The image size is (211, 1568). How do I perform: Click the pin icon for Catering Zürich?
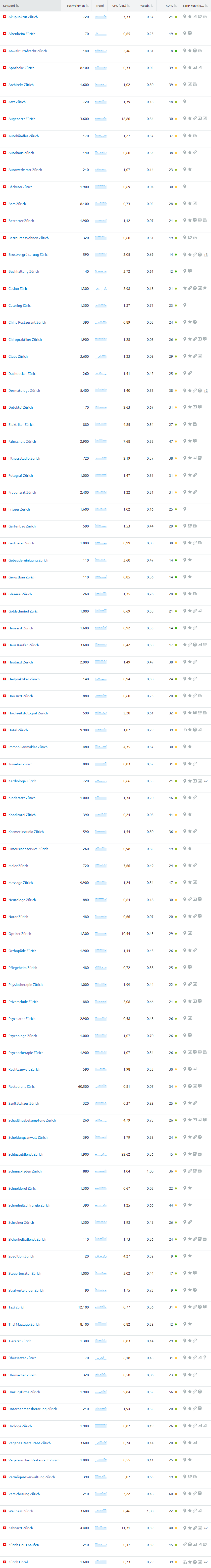click(x=185, y=305)
